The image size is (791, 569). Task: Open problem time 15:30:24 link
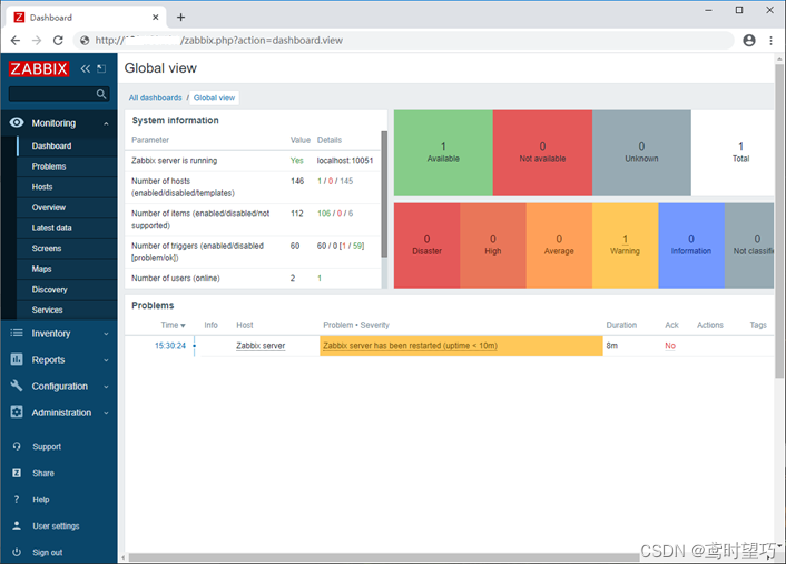click(170, 346)
